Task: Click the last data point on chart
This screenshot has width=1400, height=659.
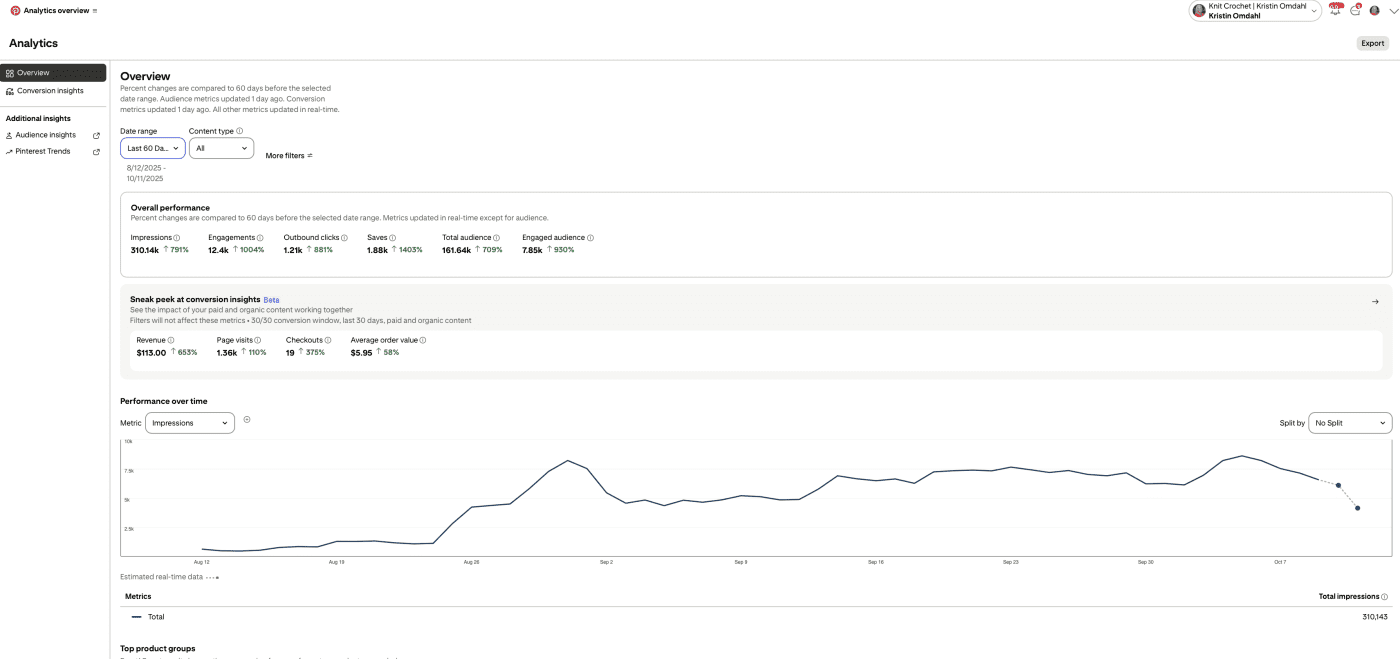Action: [1357, 508]
